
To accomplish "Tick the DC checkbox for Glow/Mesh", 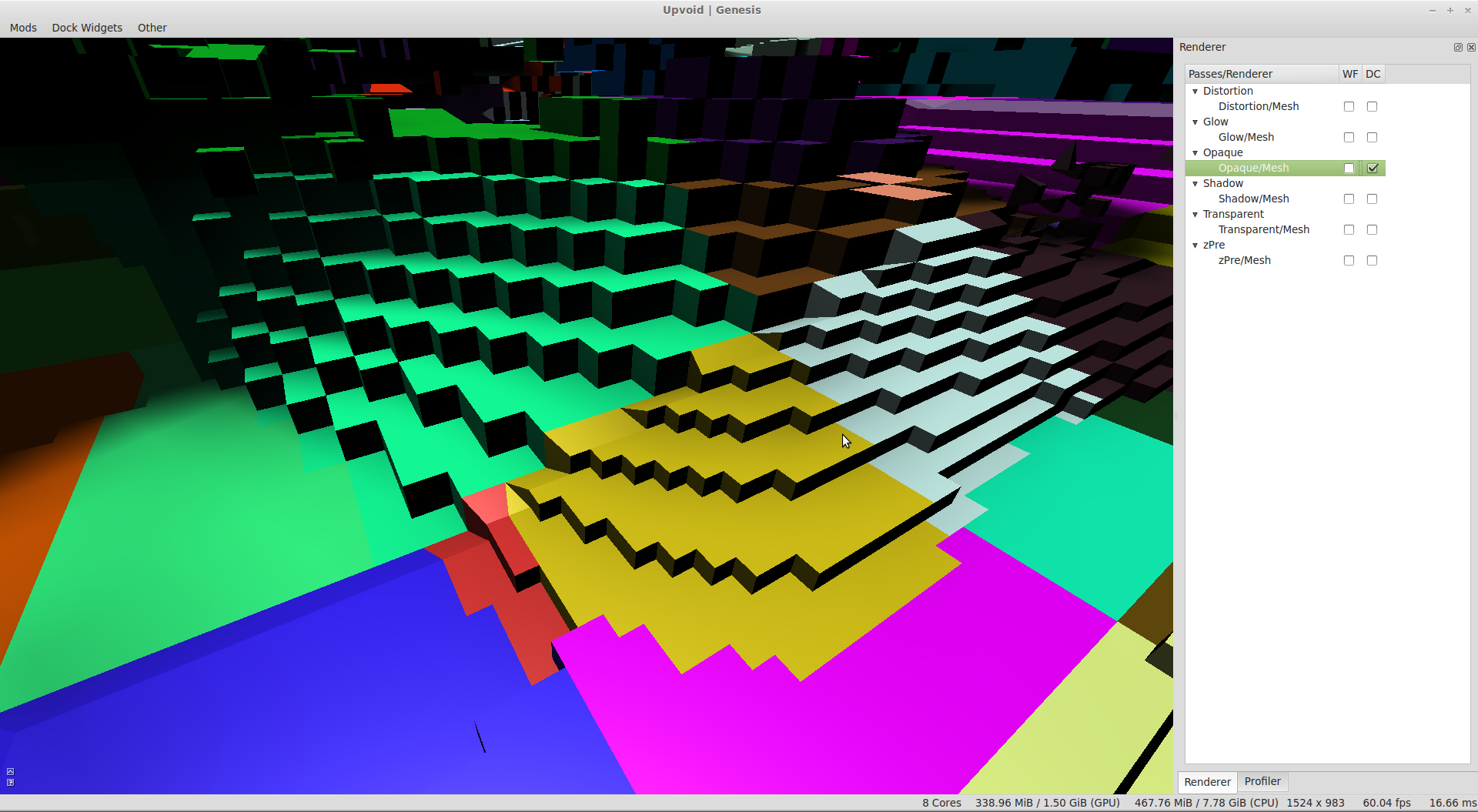I will (1373, 138).
